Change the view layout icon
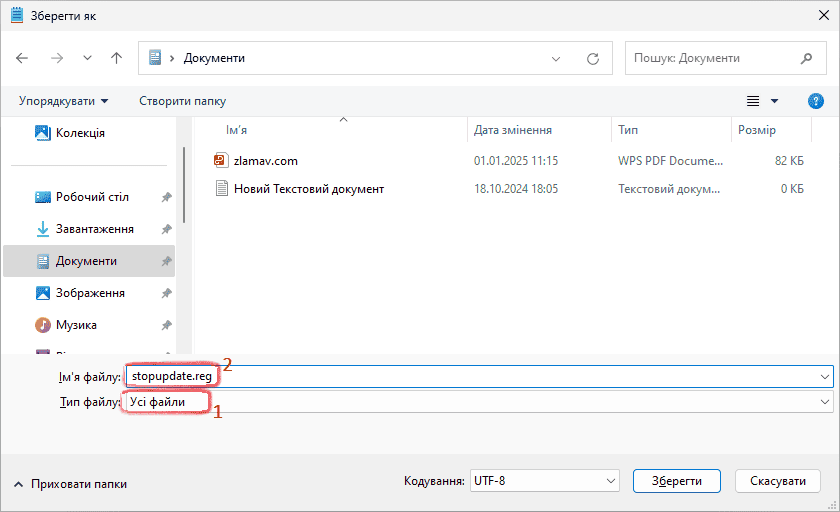 click(753, 101)
